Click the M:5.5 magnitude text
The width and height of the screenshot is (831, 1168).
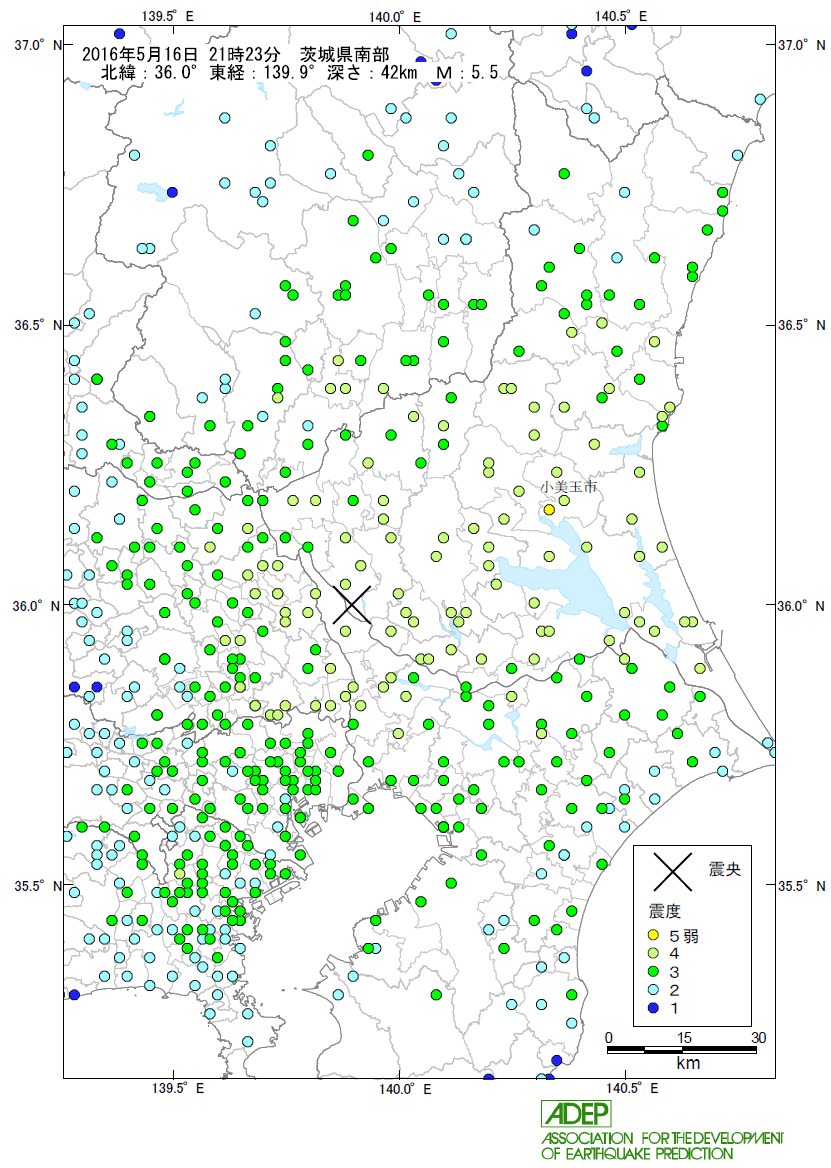tap(467, 72)
